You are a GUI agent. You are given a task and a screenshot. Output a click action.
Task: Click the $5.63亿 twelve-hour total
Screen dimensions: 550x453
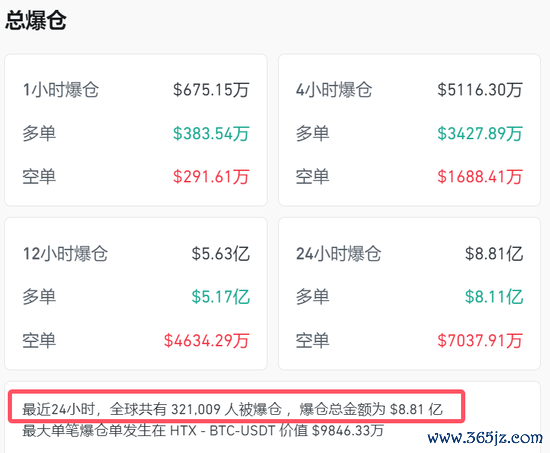pyautogui.click(x=220, y=254)
